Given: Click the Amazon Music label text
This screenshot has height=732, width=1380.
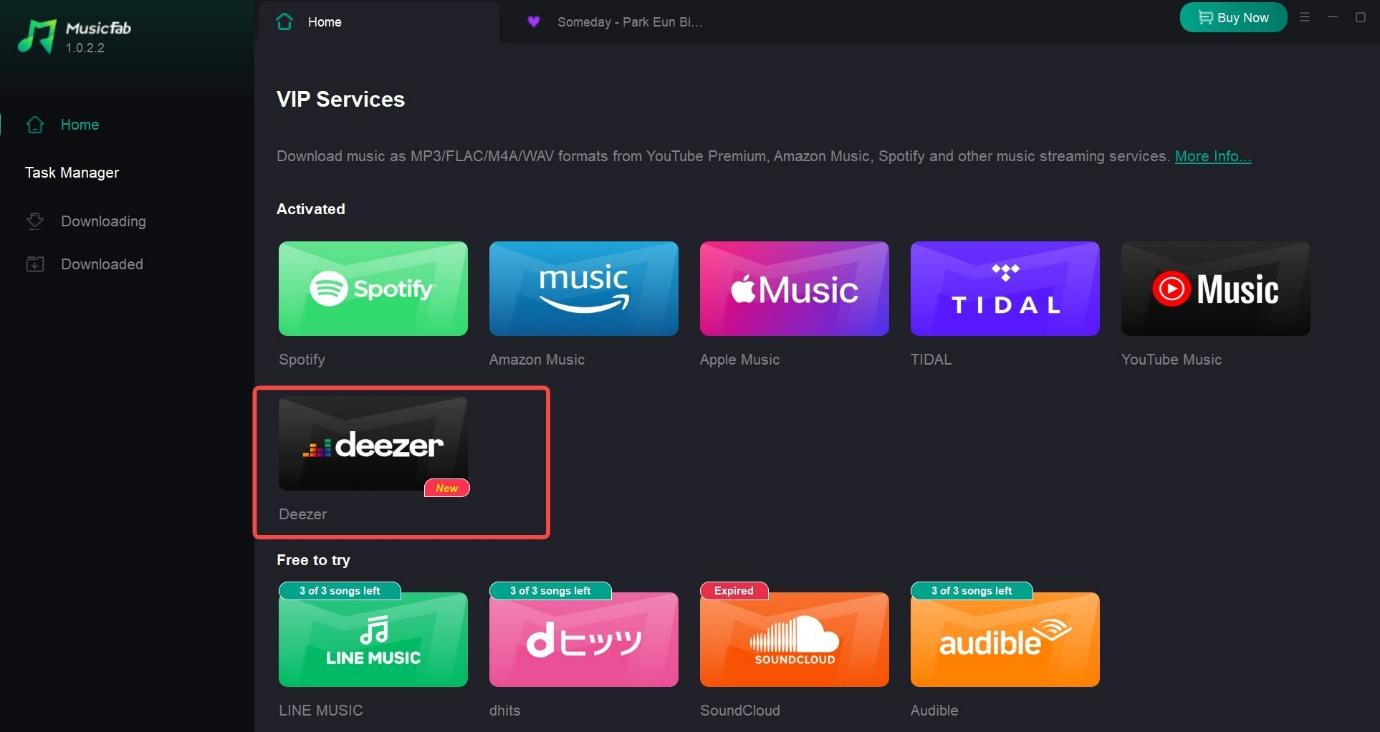Looking at the screenshot, I should (x=537, y=359).
